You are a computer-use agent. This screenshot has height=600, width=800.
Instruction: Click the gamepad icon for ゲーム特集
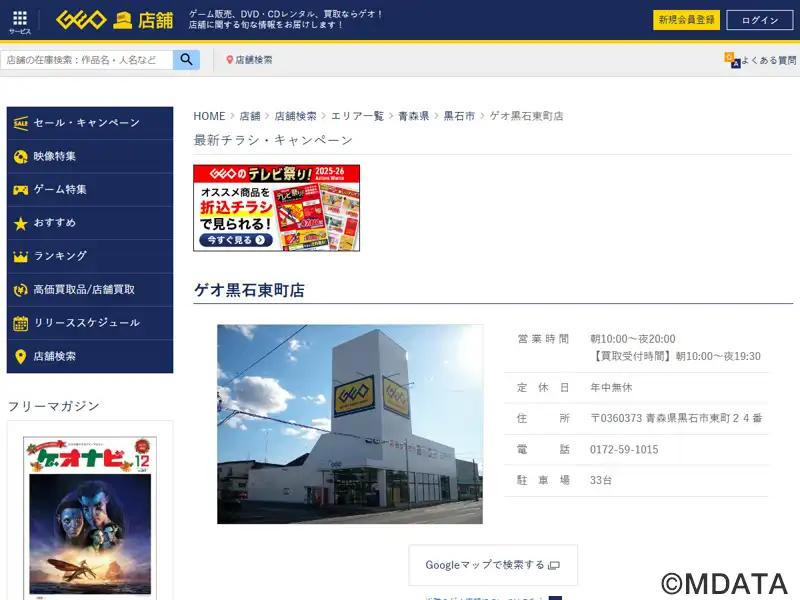point(20,190)
